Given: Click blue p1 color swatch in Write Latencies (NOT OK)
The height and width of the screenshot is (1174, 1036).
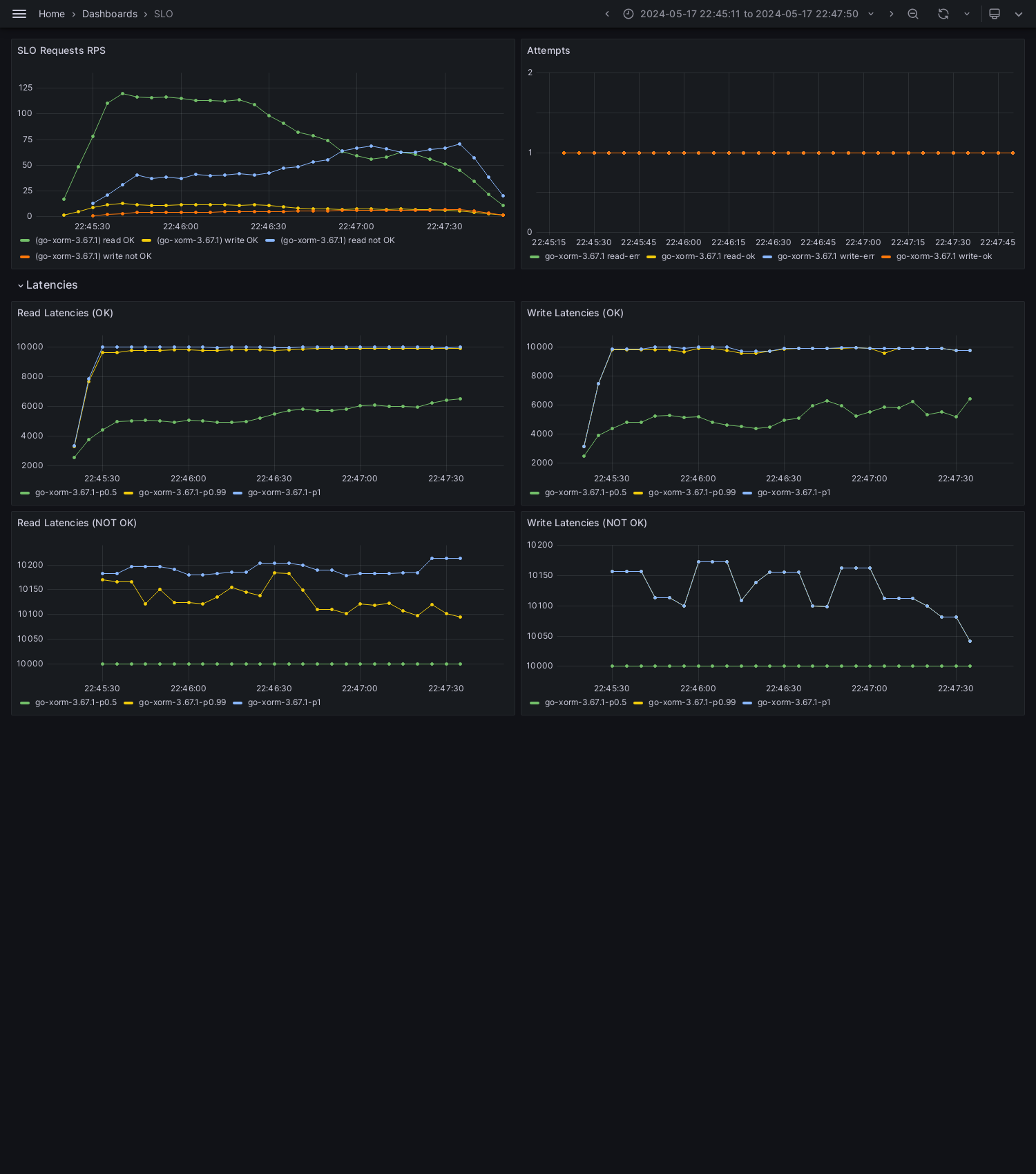Looking at the screenshot, I should 747,702.
